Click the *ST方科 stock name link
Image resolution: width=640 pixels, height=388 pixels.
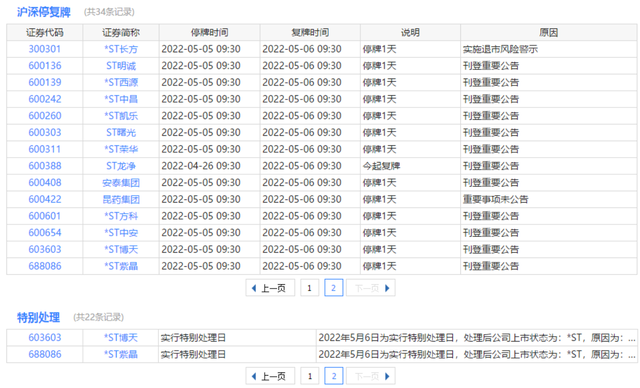(121, 216)
